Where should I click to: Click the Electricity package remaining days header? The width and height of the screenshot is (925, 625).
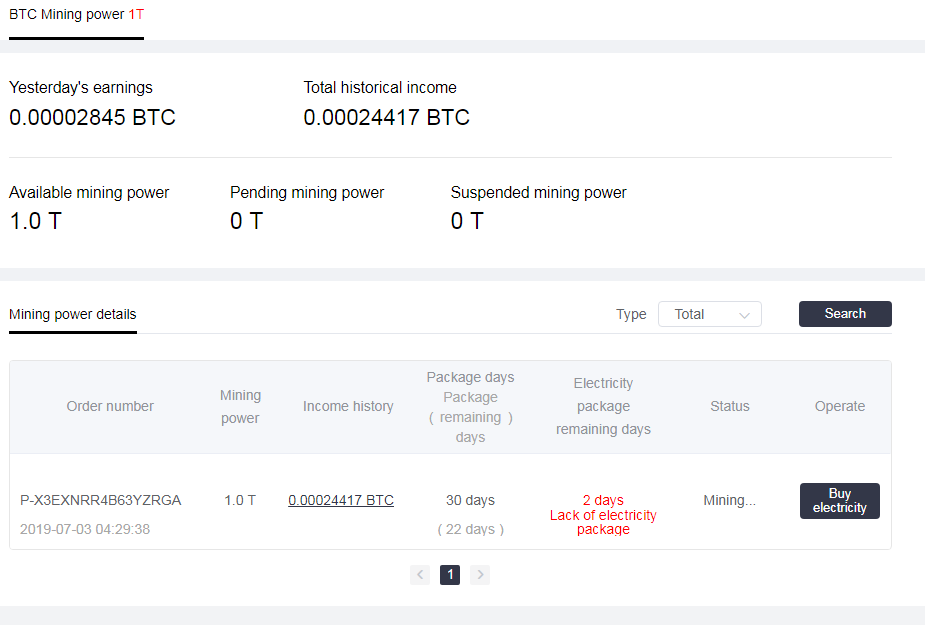tap(603, 406)
